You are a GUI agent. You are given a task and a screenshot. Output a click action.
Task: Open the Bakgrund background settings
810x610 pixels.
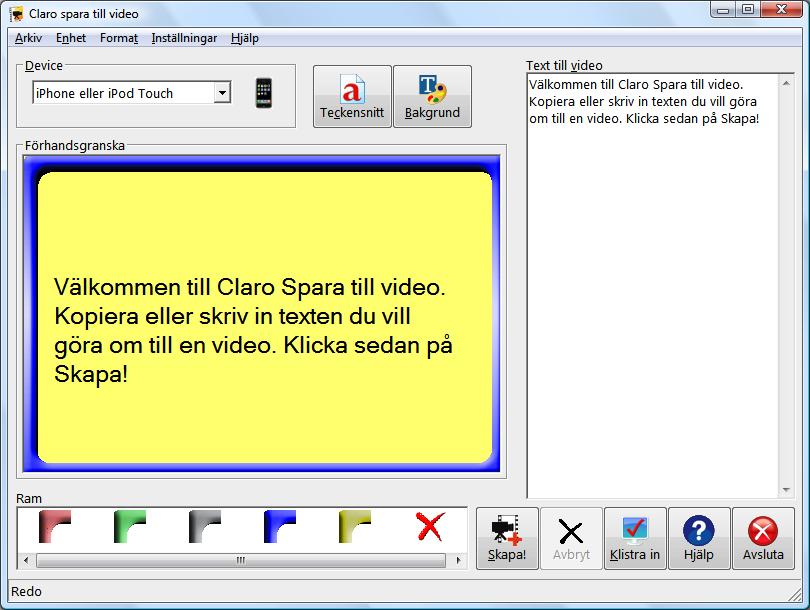click(432, 96)
